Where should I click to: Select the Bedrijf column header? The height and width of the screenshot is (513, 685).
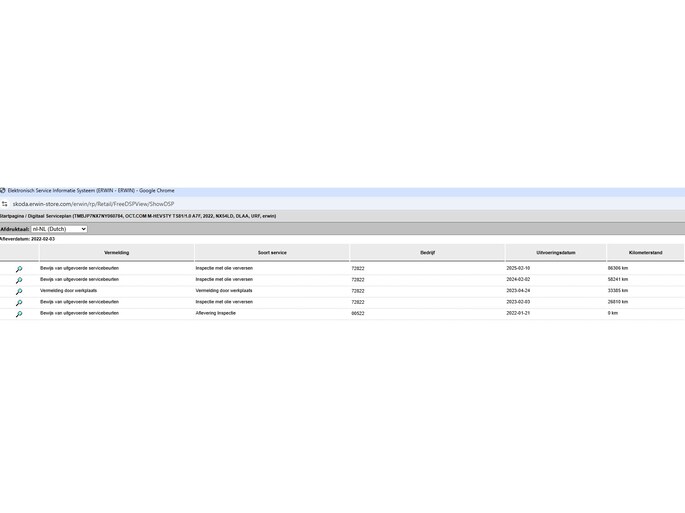[x=427, y=253]
